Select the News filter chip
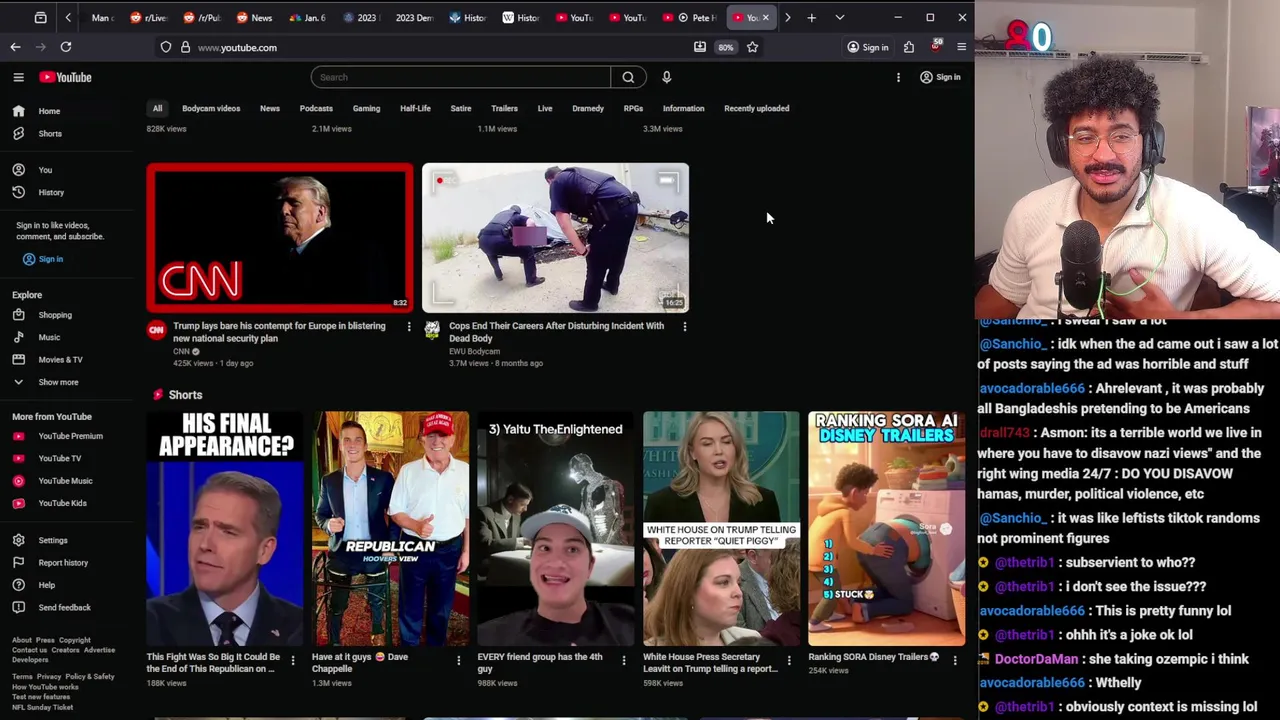The width and height of the screenshot is (1280, 720). coord(270,108)
